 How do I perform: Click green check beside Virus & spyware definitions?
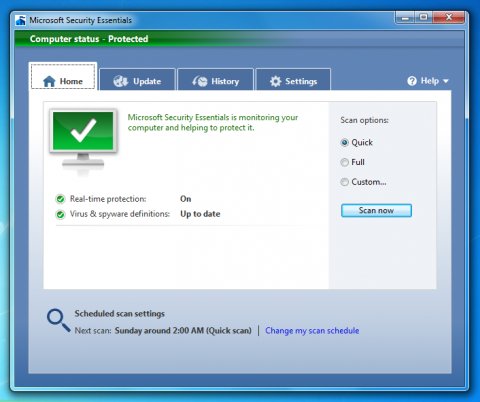(60, 214)
